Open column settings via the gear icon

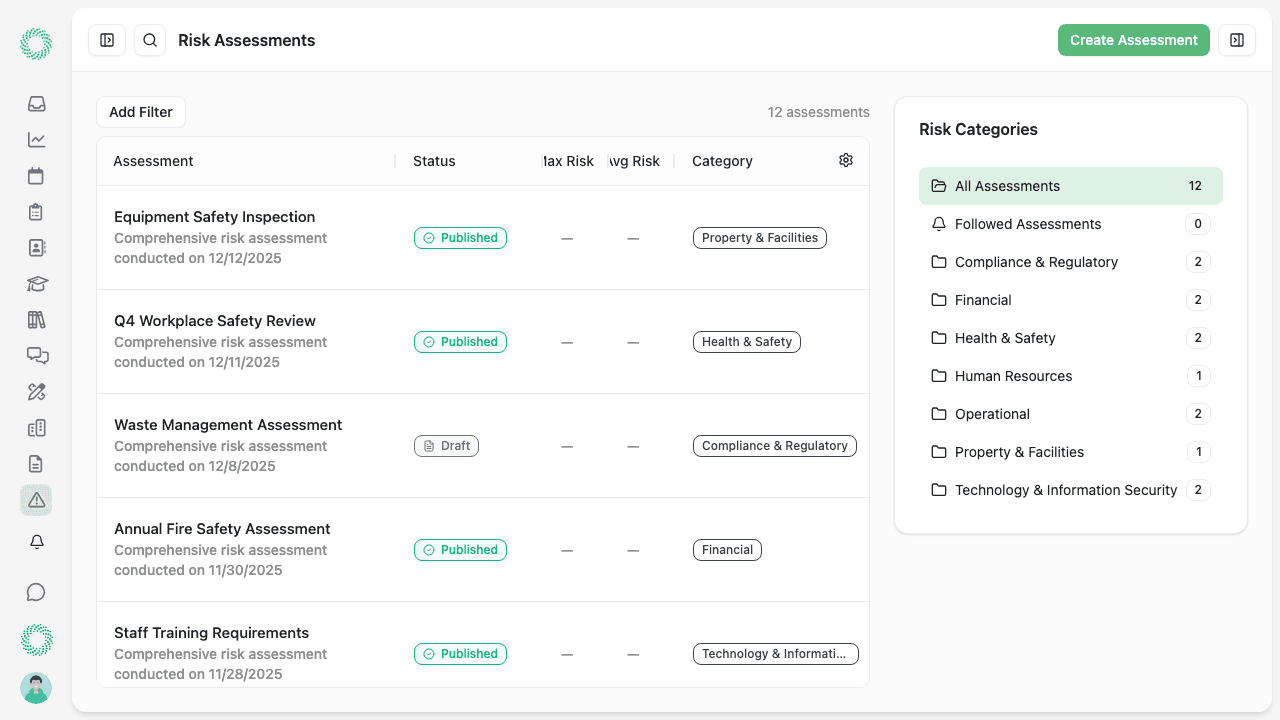coord(845,160)
